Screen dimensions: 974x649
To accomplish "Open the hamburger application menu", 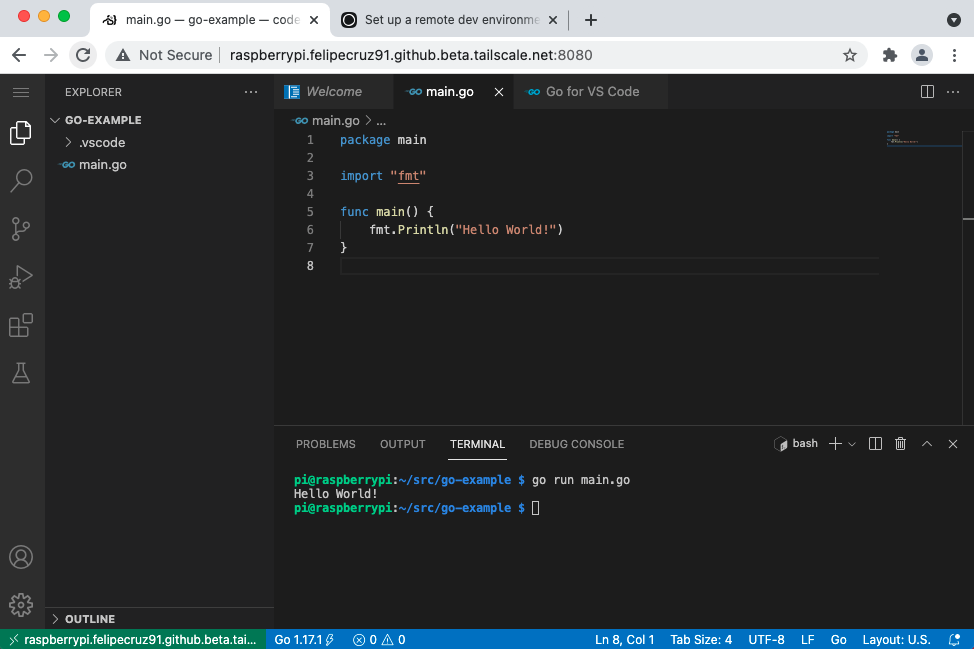I will coord(21,93).
